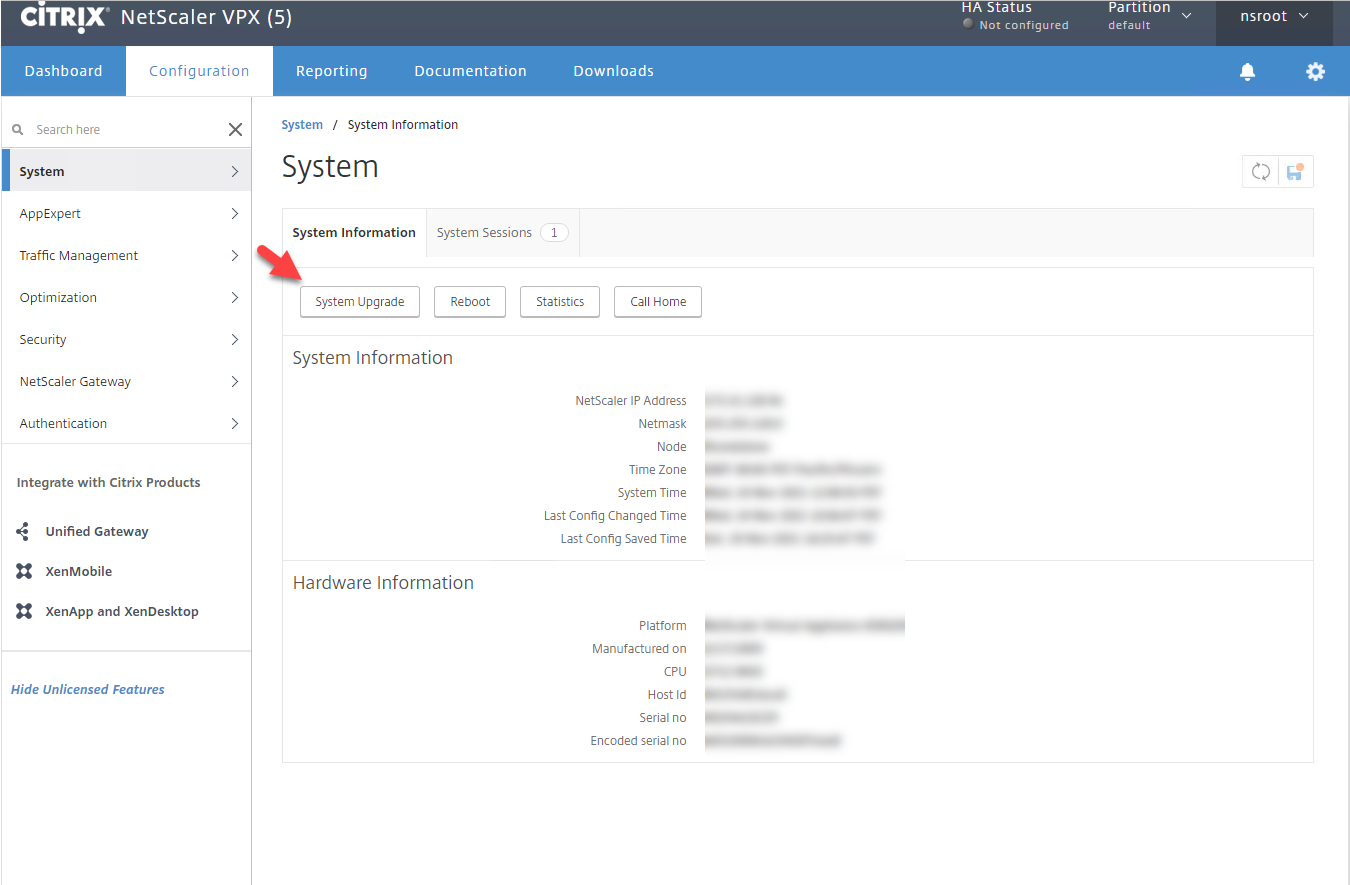Expand the Security chevron

pos(235,339)
